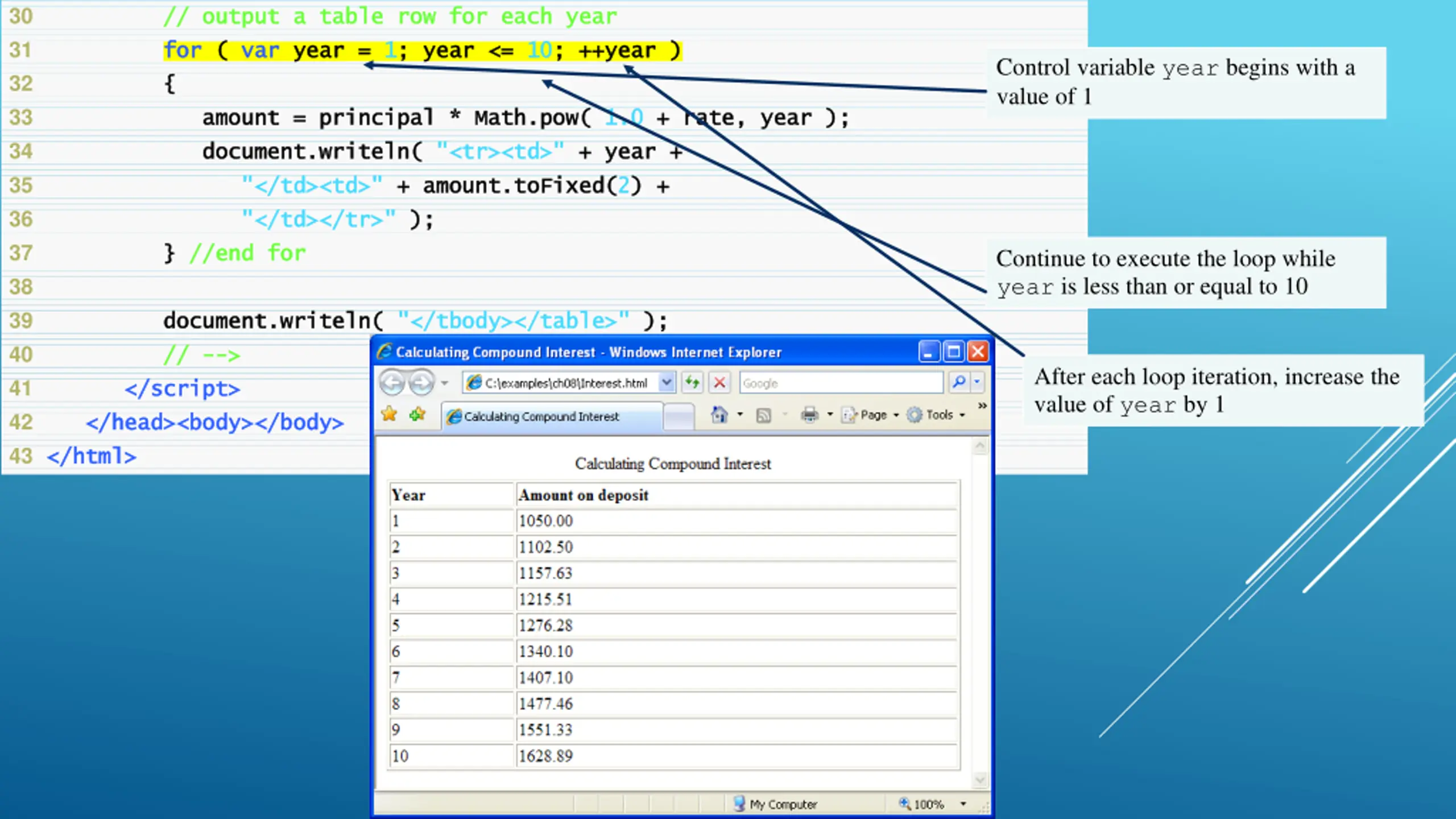Click the Print icon

pyautogui.click(x=809, y=415)
